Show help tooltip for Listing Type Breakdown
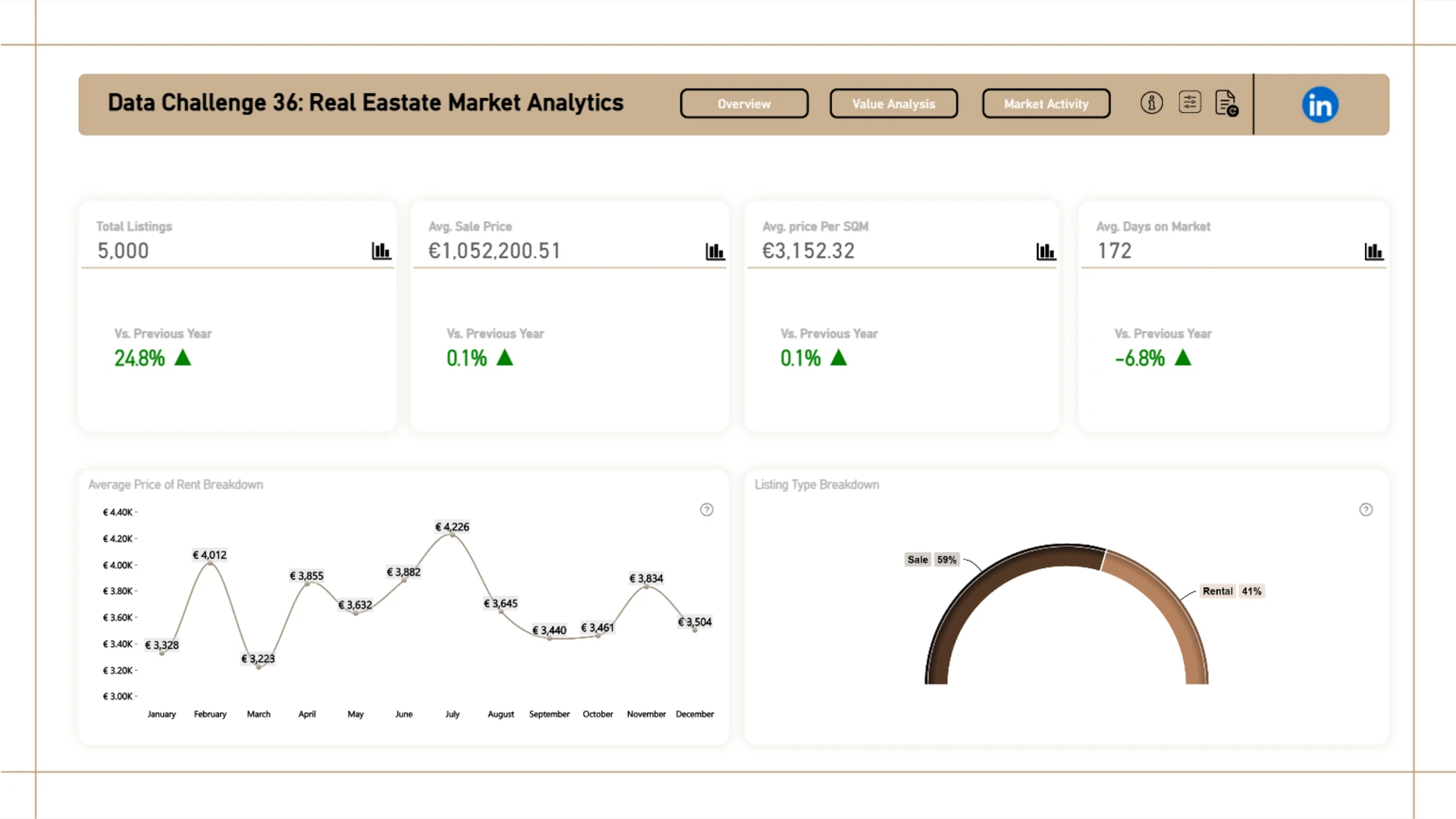Screen dimensions: 1456x819 point(1365,510)
